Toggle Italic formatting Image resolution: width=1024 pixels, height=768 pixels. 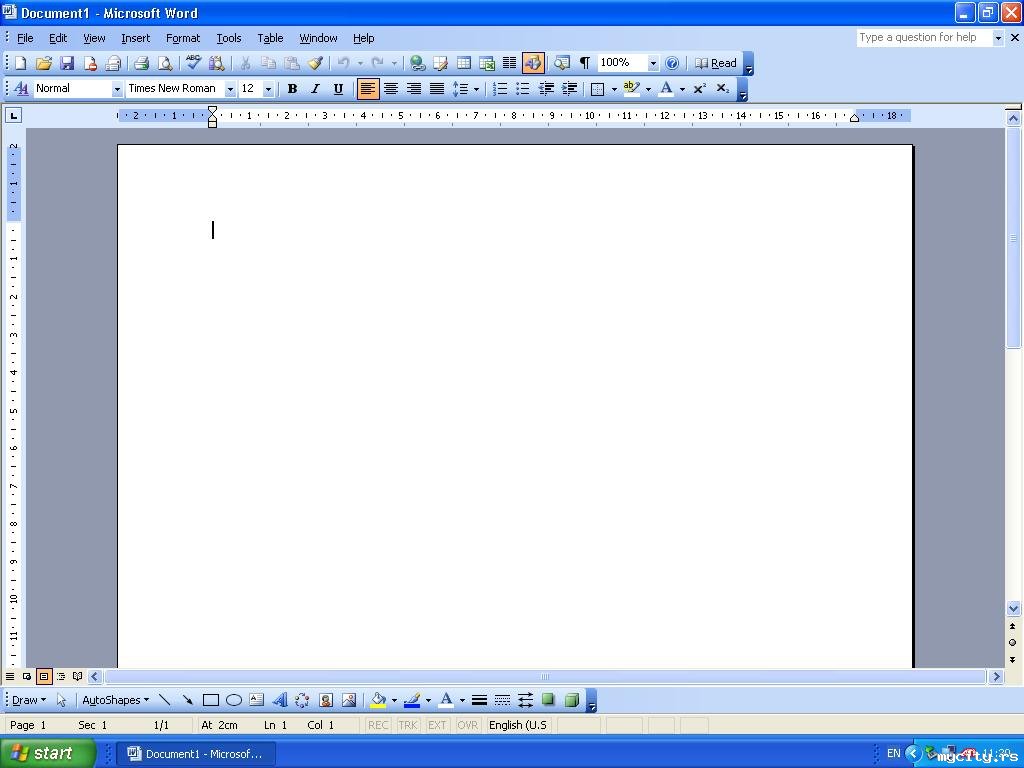(x=315, y=89)
